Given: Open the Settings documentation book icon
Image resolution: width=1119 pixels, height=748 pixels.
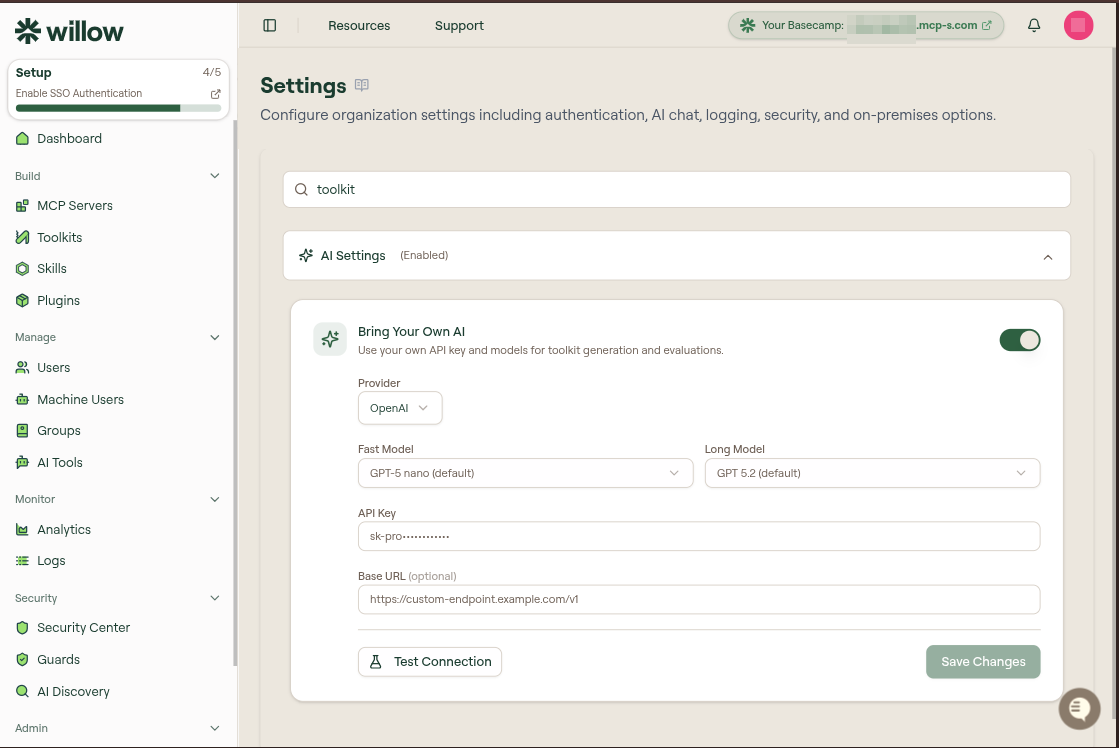Looking at the screenshot, I should pyautogui.click(x=362, y=86).
